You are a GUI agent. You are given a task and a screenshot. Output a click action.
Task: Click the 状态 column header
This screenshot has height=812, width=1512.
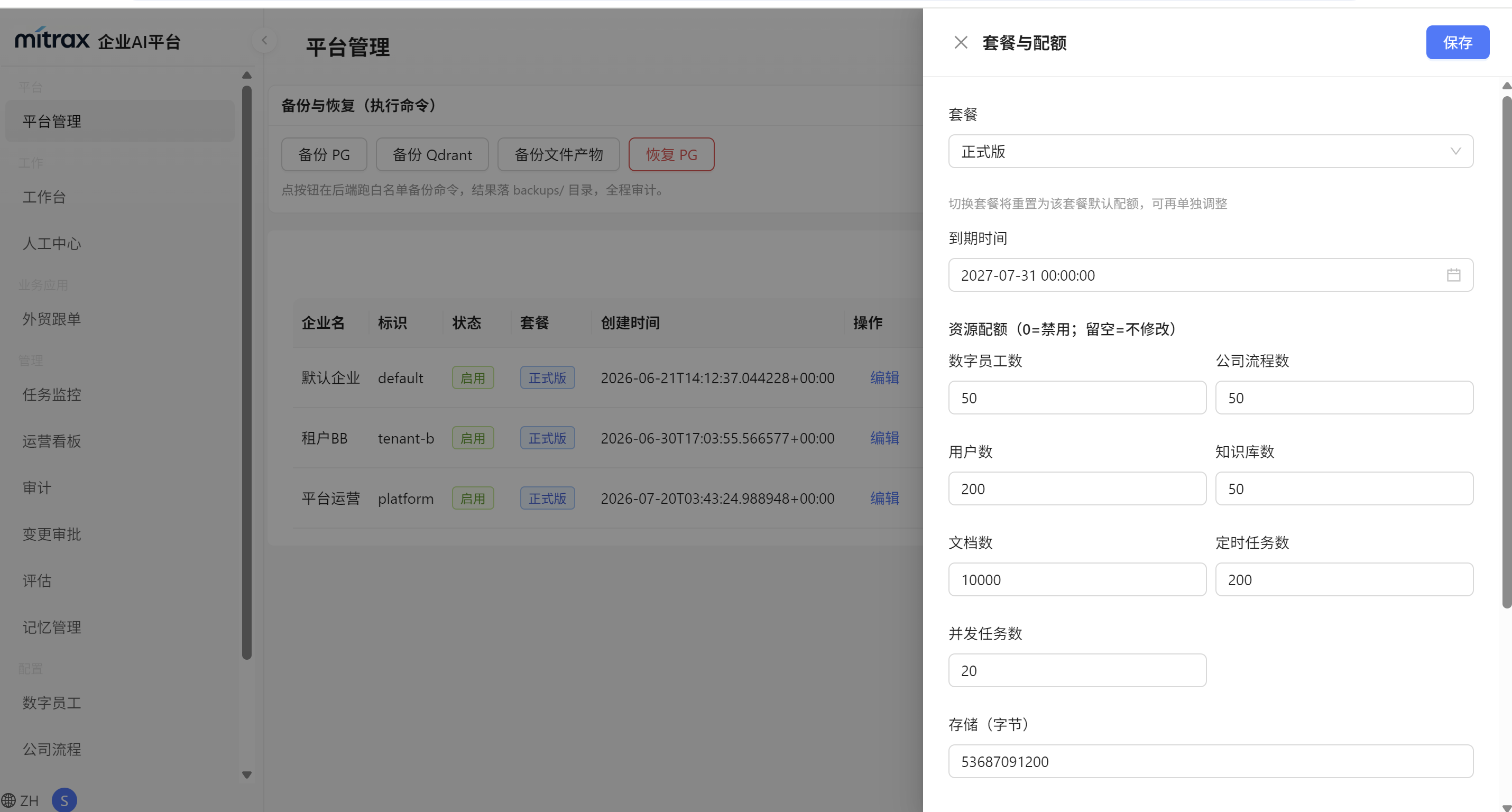point(466,322)
